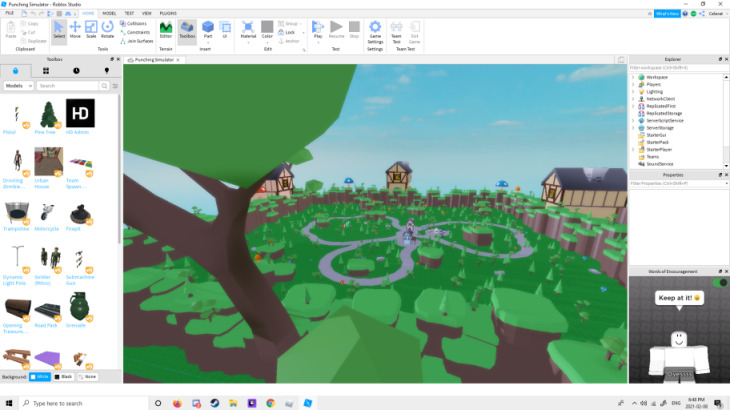Select Black toolbox background

pos(63,376)
